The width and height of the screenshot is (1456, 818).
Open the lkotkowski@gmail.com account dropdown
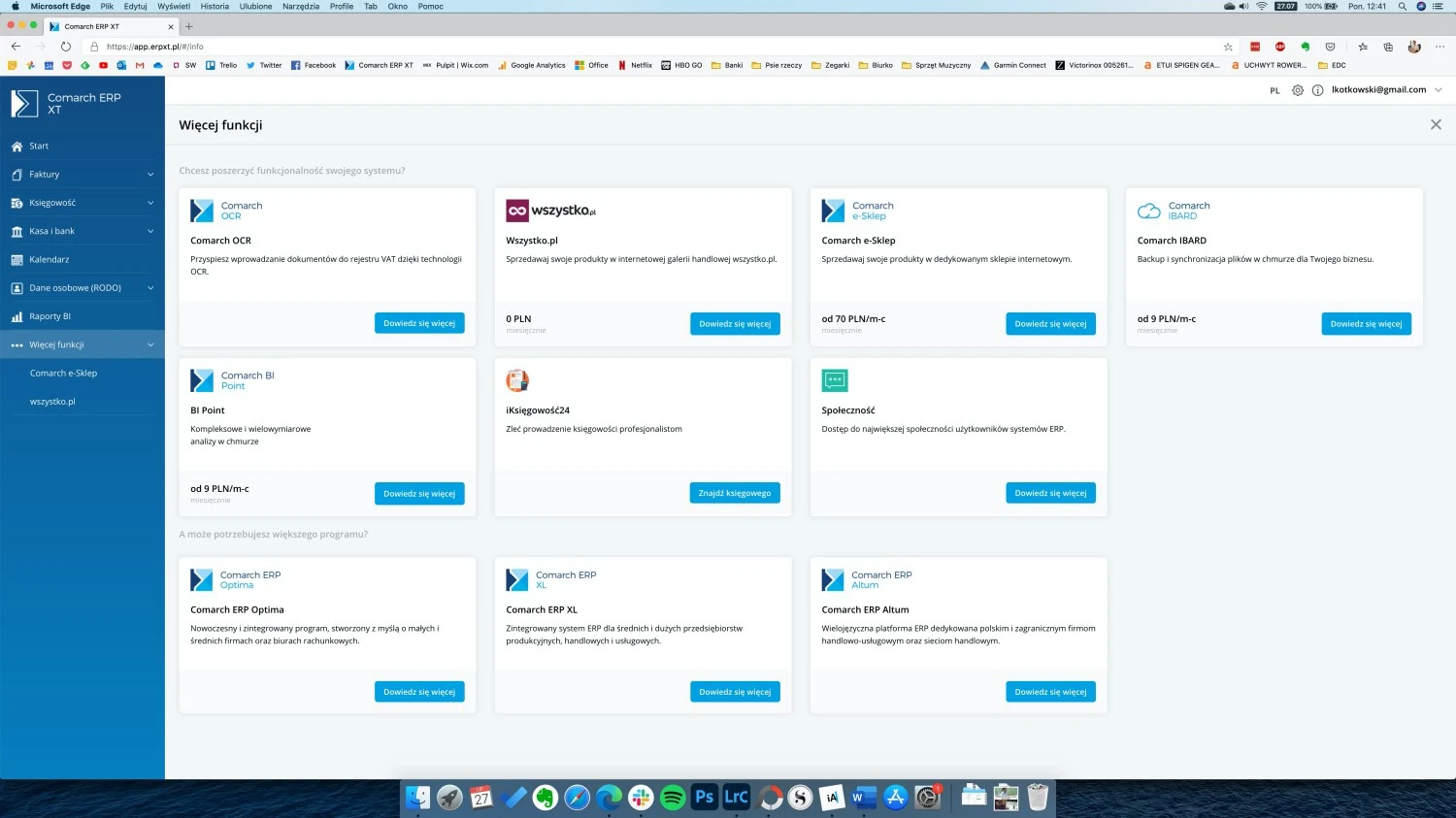1386,90
